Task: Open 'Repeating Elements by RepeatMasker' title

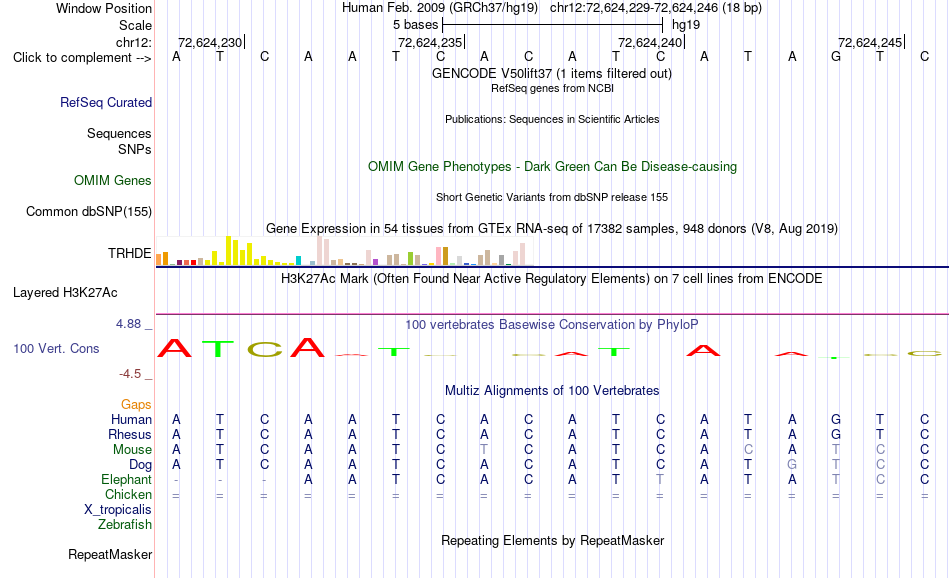Action: click(553, 540)
